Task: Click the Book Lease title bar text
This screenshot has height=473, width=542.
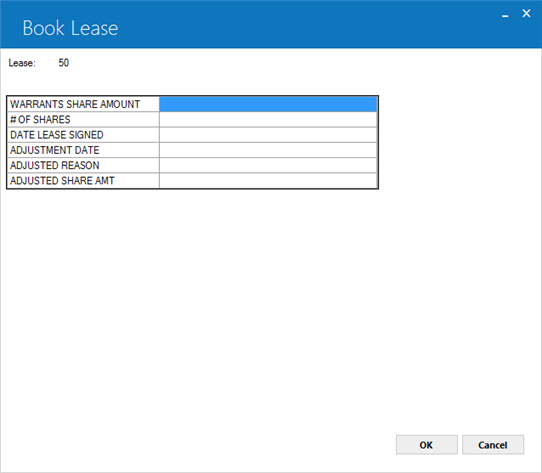Action: click(70, 28)
